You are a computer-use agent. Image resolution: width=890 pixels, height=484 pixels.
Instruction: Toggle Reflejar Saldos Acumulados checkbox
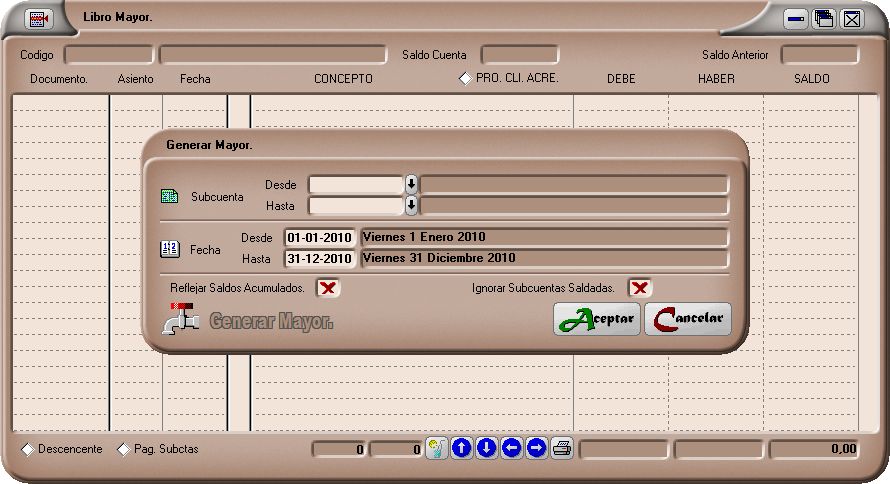coord(327,288)
